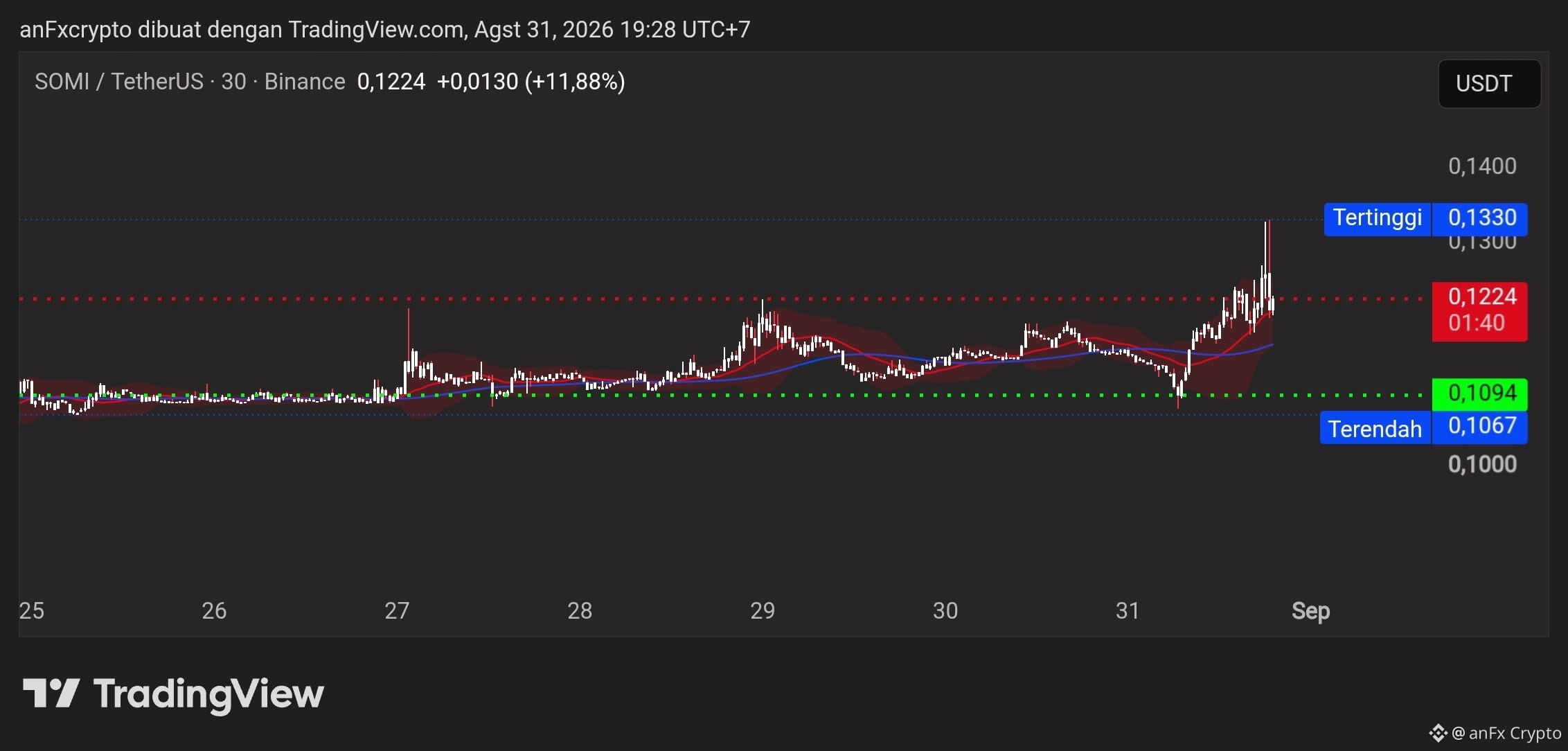
Task: Click the 0,1067 lowest price value
Action: pyautogui.click(x=1480, y=426)
